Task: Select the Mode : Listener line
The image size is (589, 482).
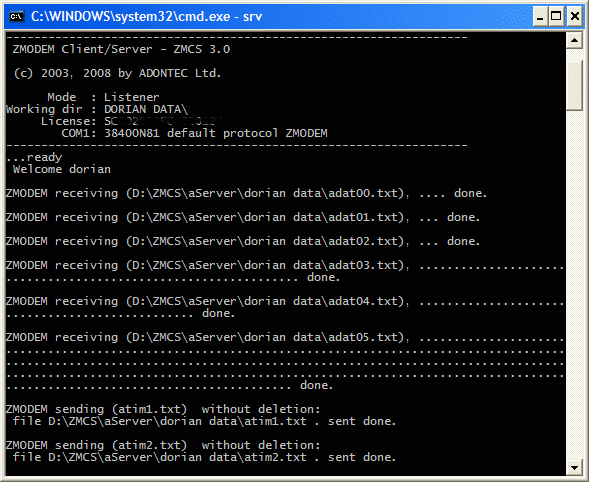Action: pyautogui.click(x=103, y=97)
